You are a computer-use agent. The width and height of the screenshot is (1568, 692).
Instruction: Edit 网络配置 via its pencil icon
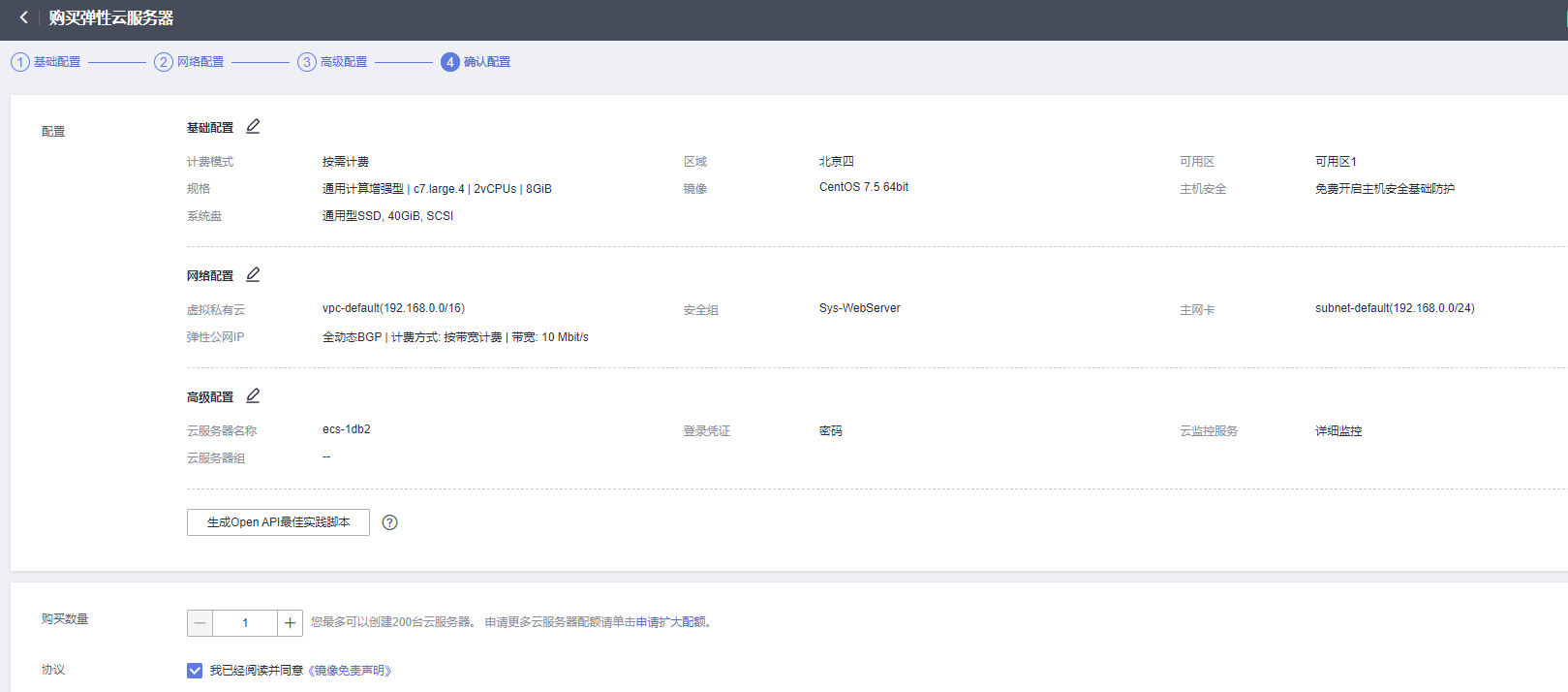point(253,274)
